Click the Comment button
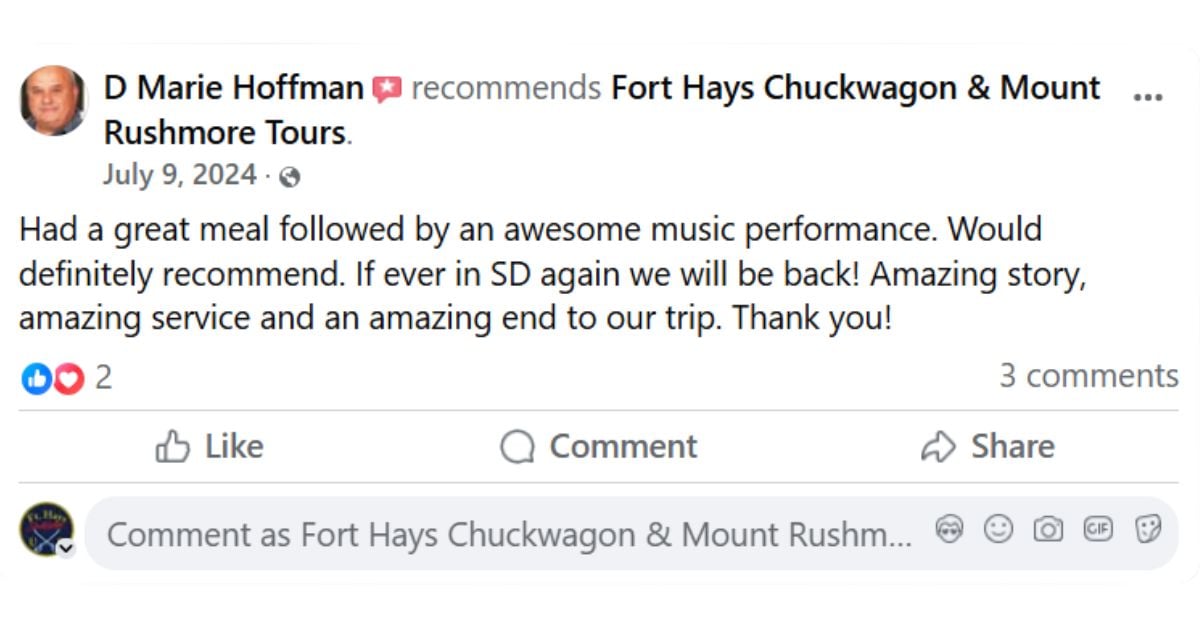Image resolution: width=1200 pixels, height=630 pixels. point(598,447)
